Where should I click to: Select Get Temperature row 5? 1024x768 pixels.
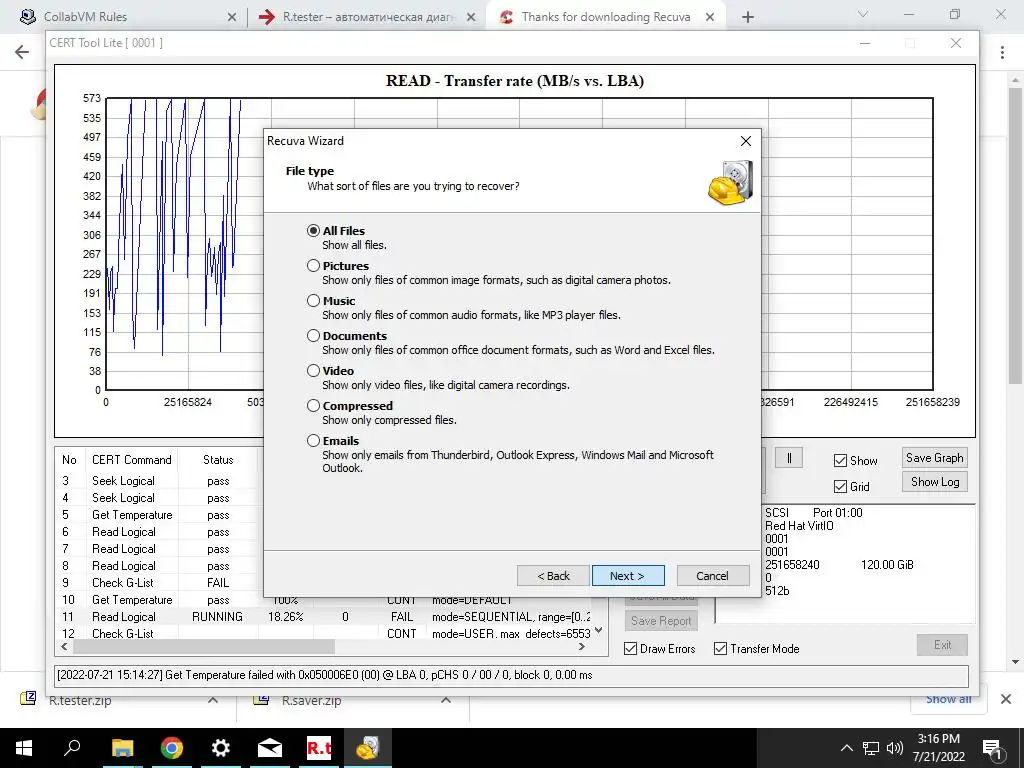point(161,515)
